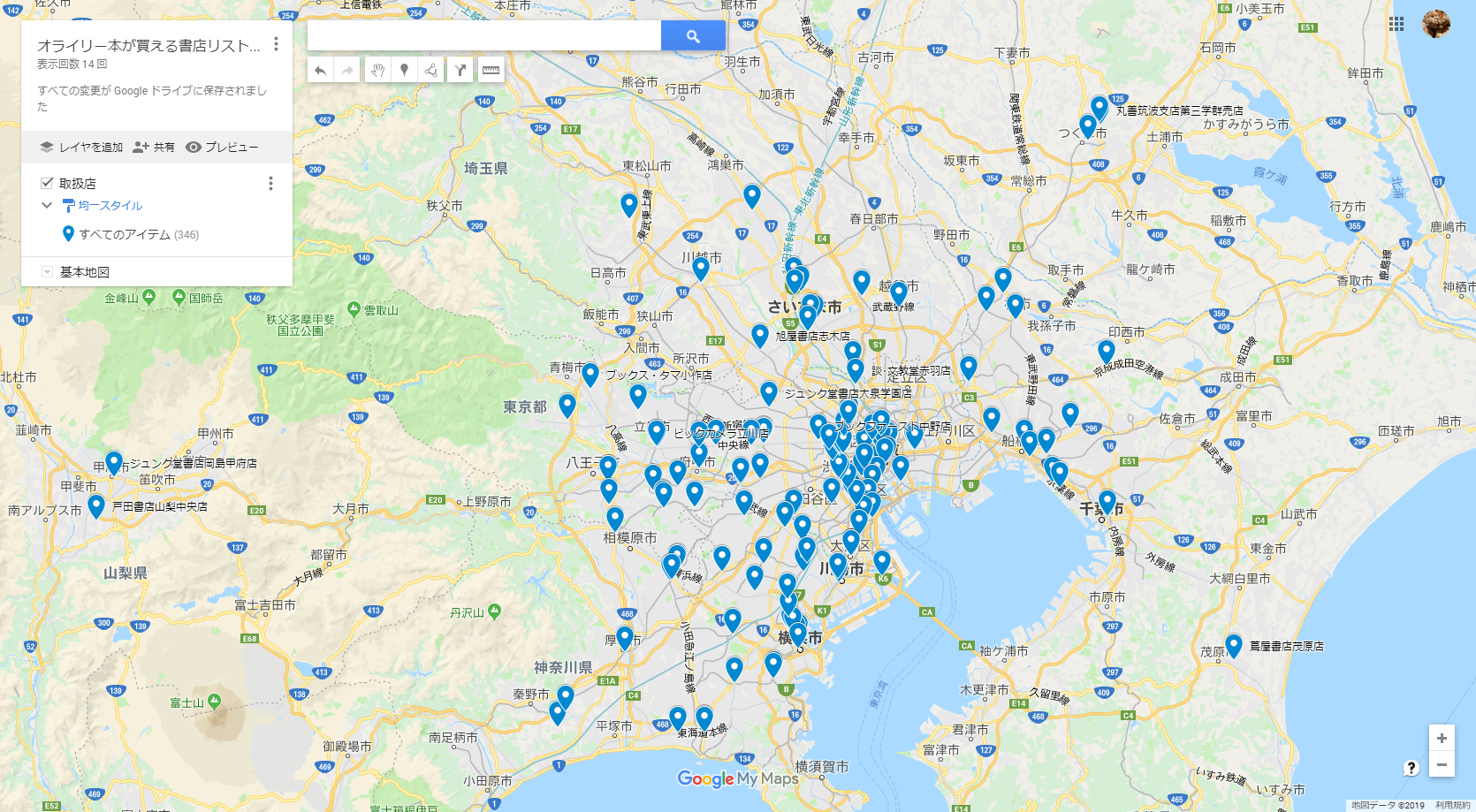Choose the draw a line tool
The image size is (1476, 812).
coord(432,70)
